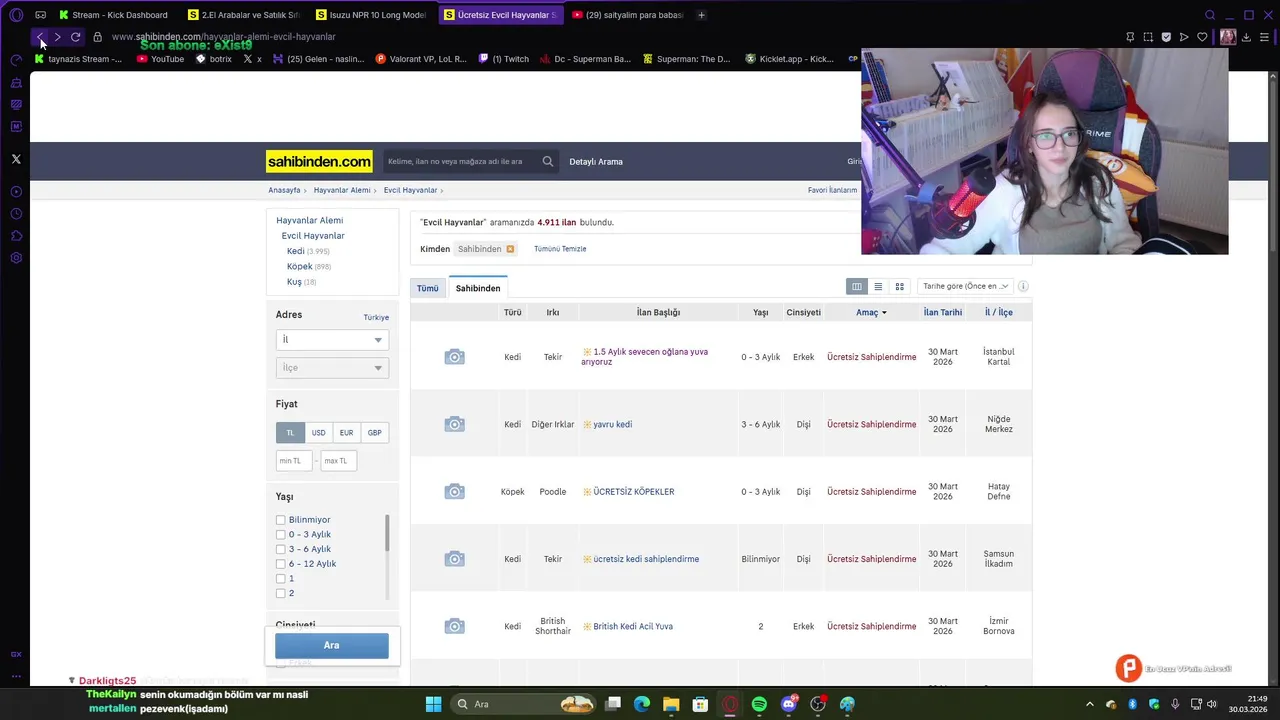Click Hayvanlar Alemi breadcrumb
1280x720 pixels.
pyautogui.click(x=342, y=190)
